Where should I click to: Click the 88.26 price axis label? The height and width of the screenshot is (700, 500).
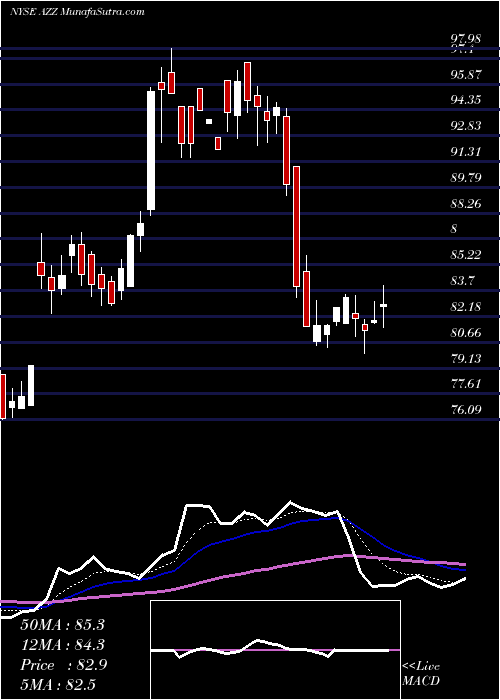pos(466,204)
